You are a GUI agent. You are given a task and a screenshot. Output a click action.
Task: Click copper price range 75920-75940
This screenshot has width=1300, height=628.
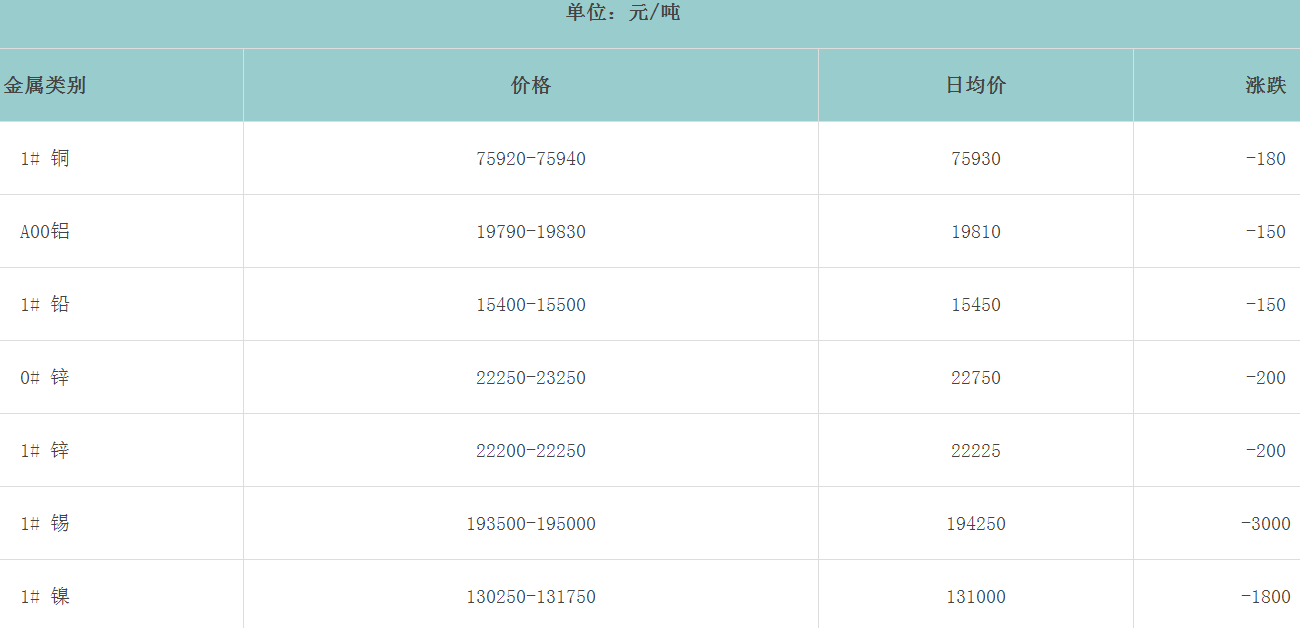point(531,158)
